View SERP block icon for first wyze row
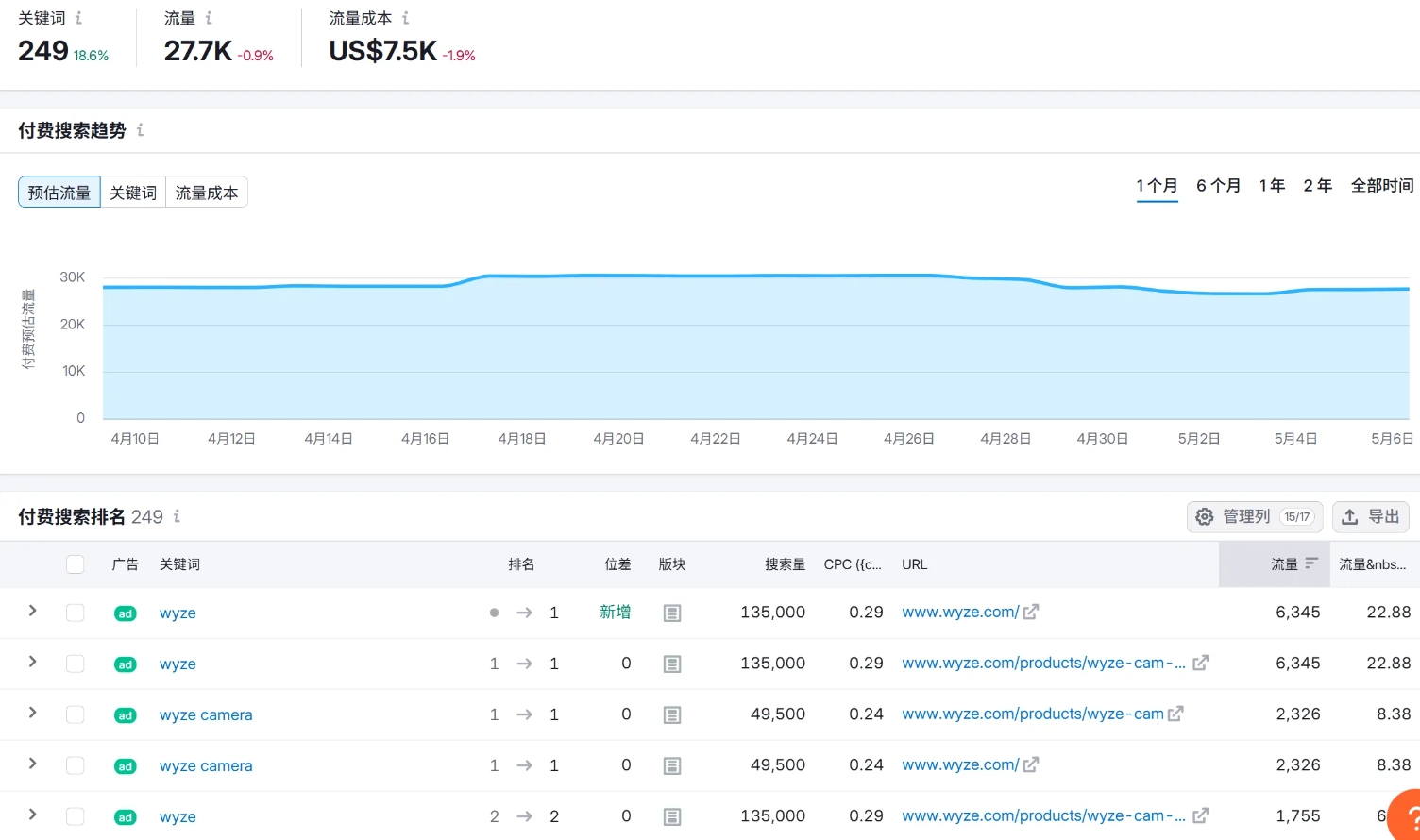The height and width of the screenshot is (840, 1420). [x=672, y=613]
